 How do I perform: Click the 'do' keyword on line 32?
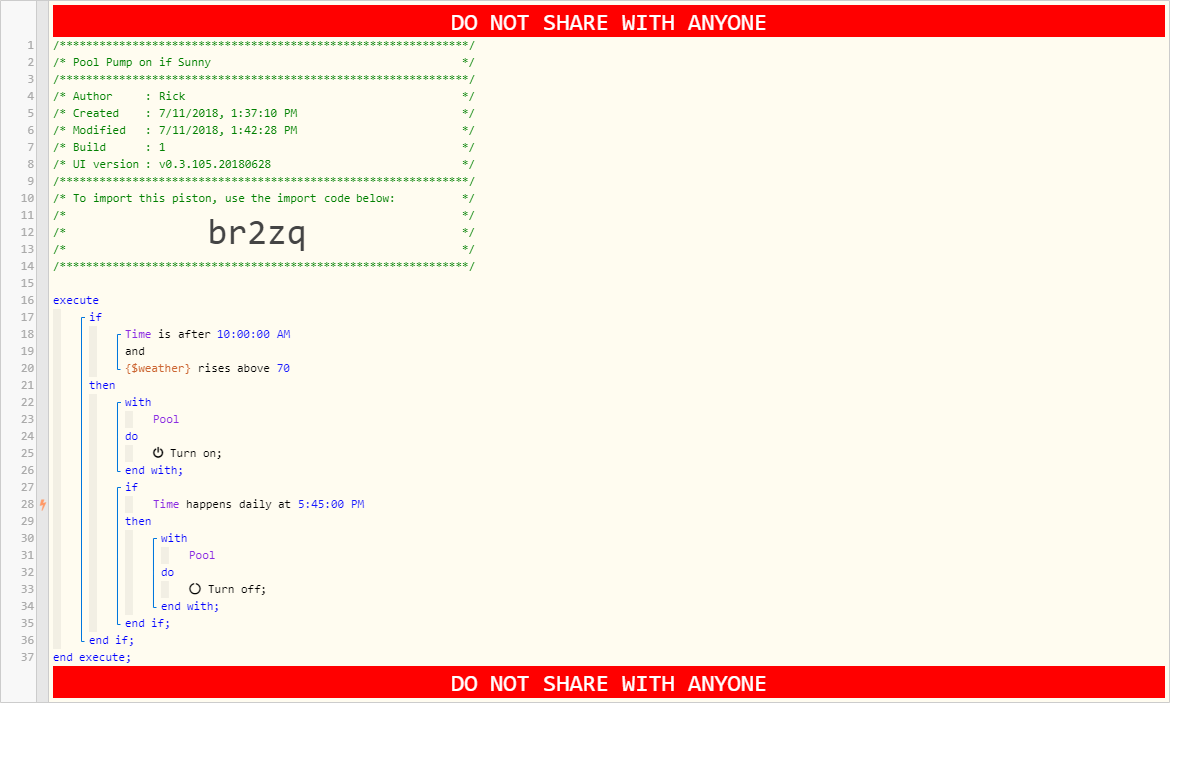(x=168, y=572)
